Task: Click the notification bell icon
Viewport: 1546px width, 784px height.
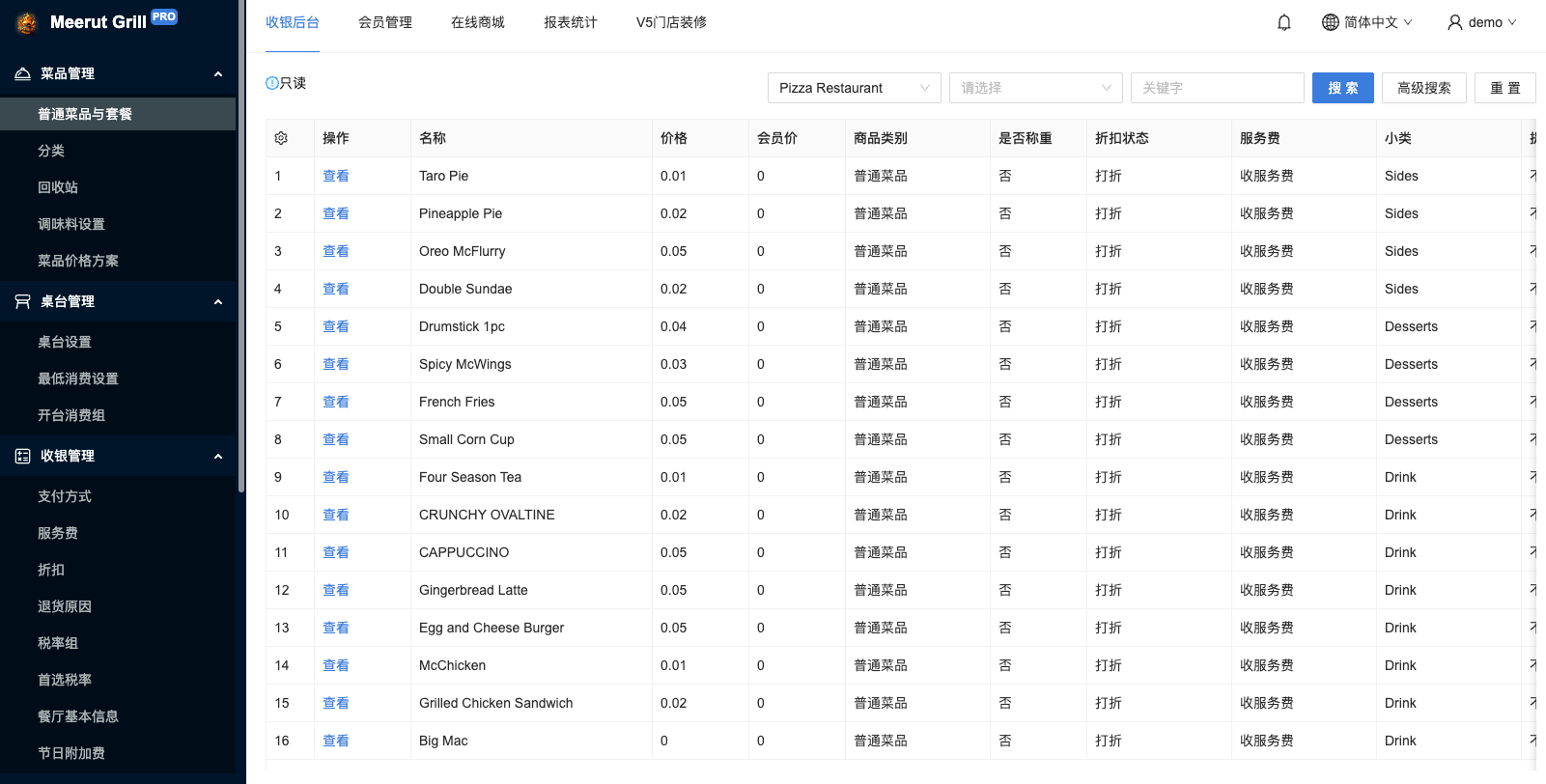Action: pyautogui.click(x=1284, y=22)
